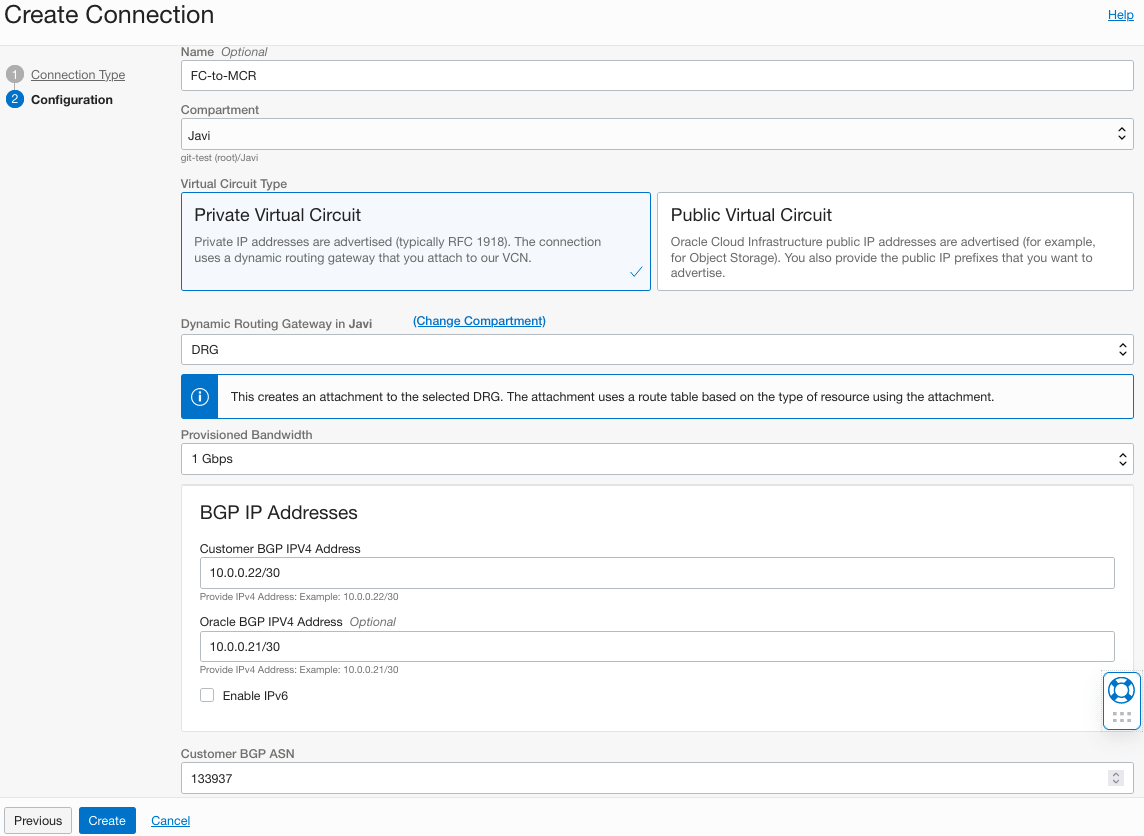Click the life ring support icon
Image resolution: width=1144 pixels, height=836 pixels.
coord(1121,690)
